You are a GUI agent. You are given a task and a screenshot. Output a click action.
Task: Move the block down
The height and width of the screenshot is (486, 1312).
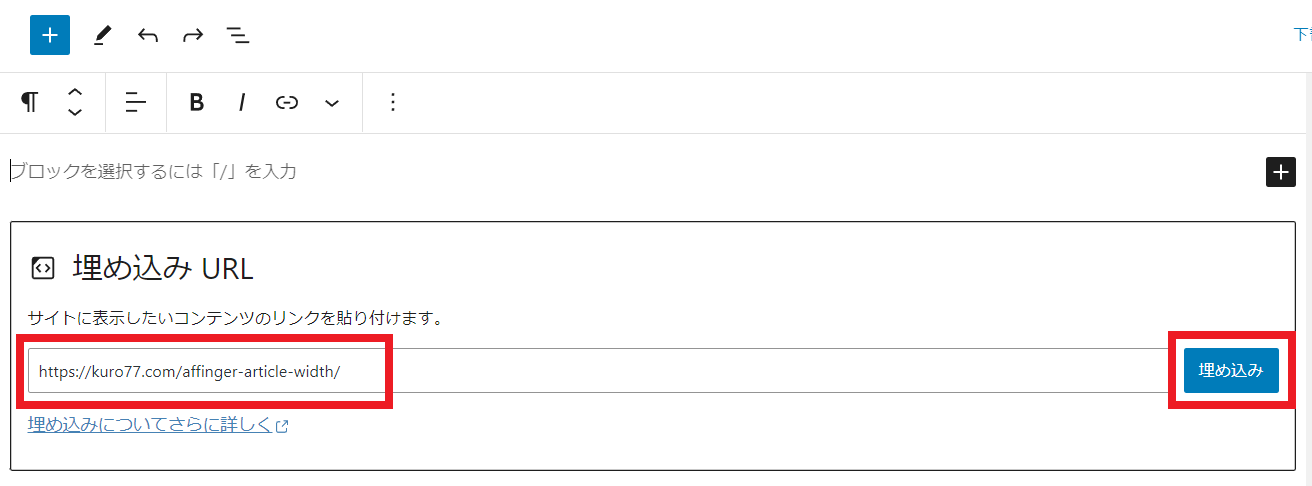coord(75,113)
